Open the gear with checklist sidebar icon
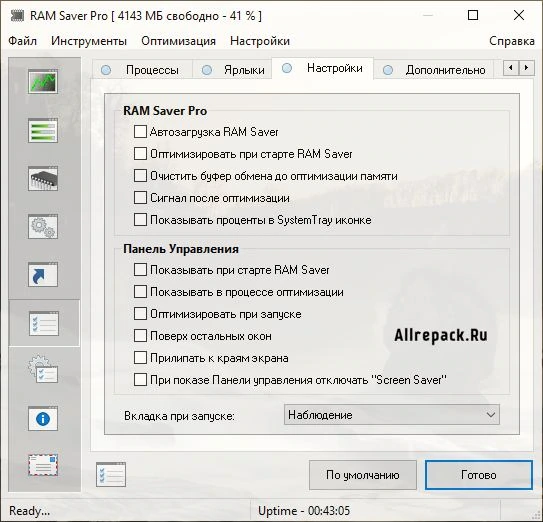The height and width of the screenshot is (522, 543). [x=43, y=369]
